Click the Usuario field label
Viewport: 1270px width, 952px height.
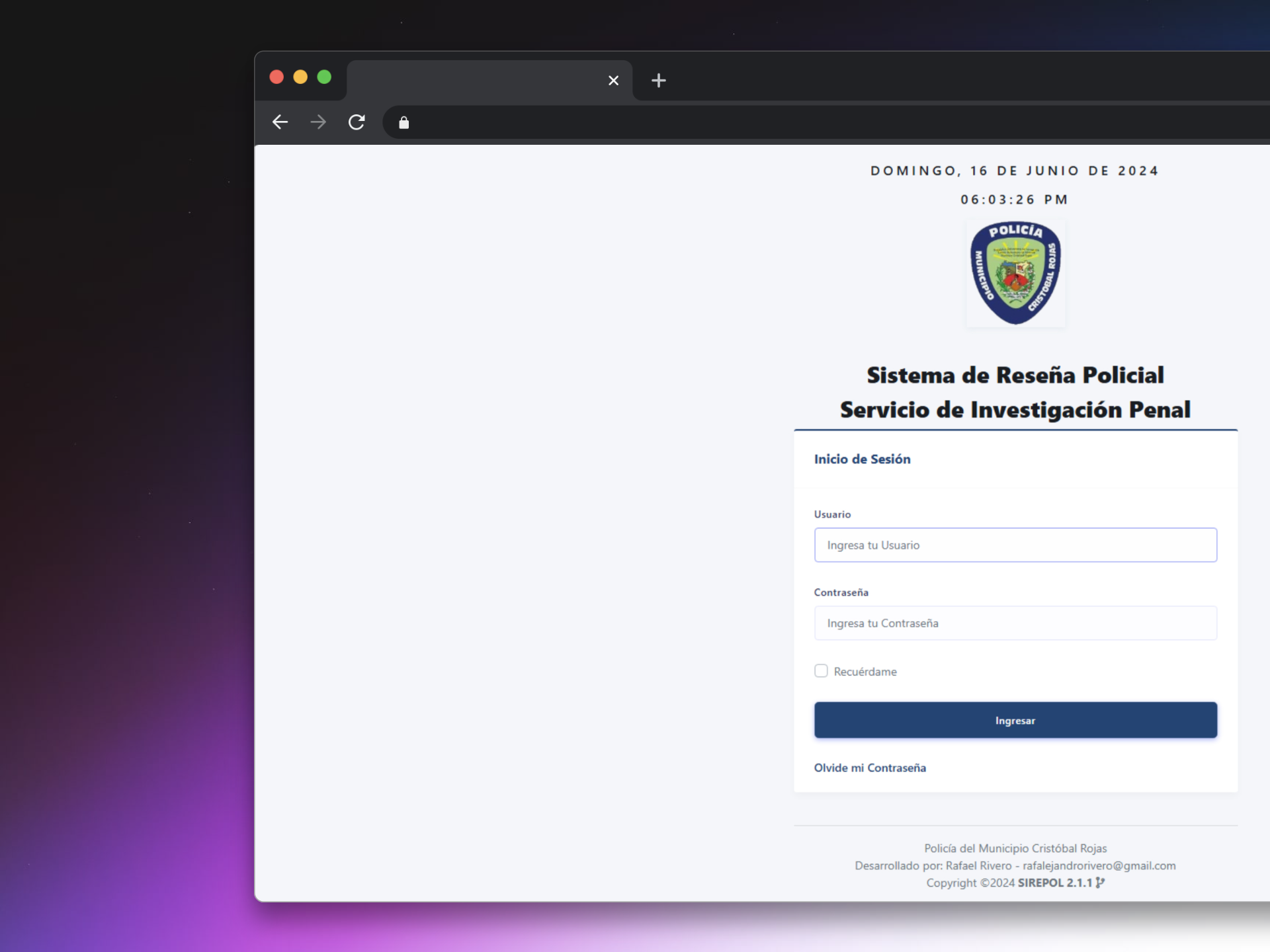[x=832, y=514]
